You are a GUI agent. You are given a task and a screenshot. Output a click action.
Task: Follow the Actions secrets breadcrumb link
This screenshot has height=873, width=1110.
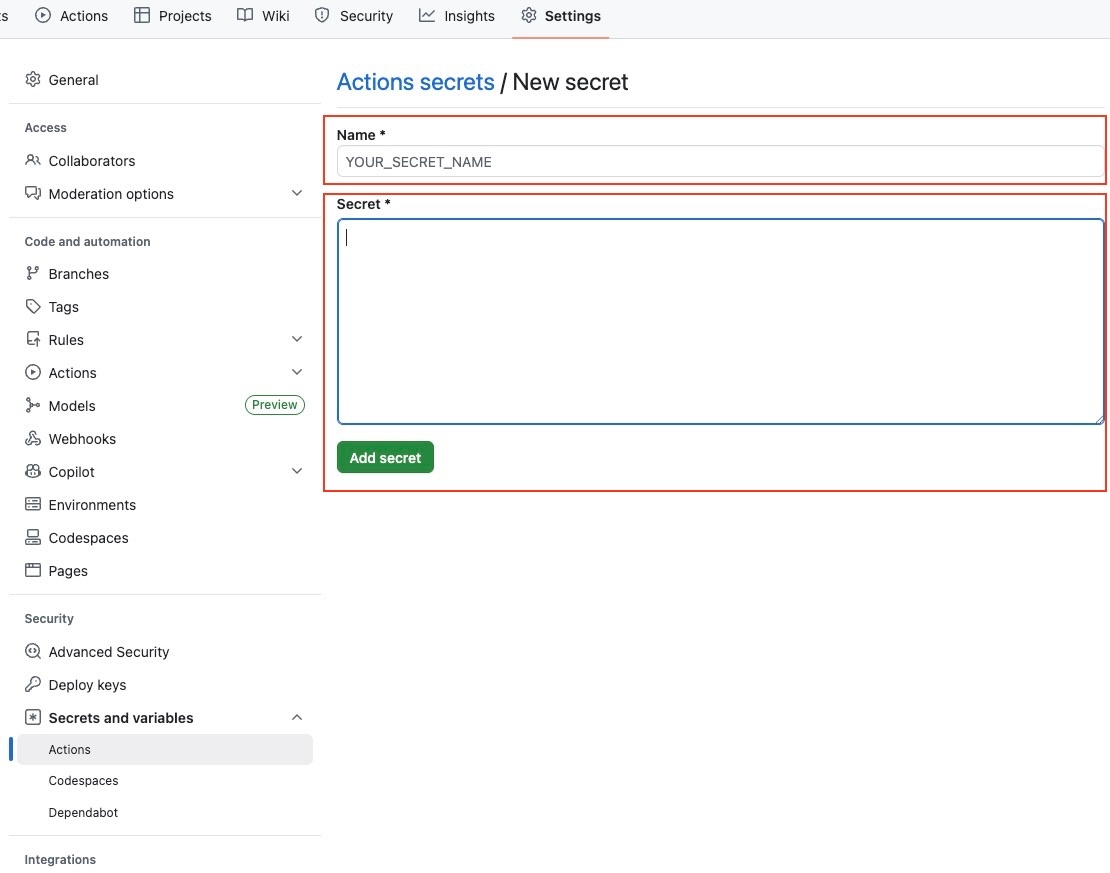415,82
